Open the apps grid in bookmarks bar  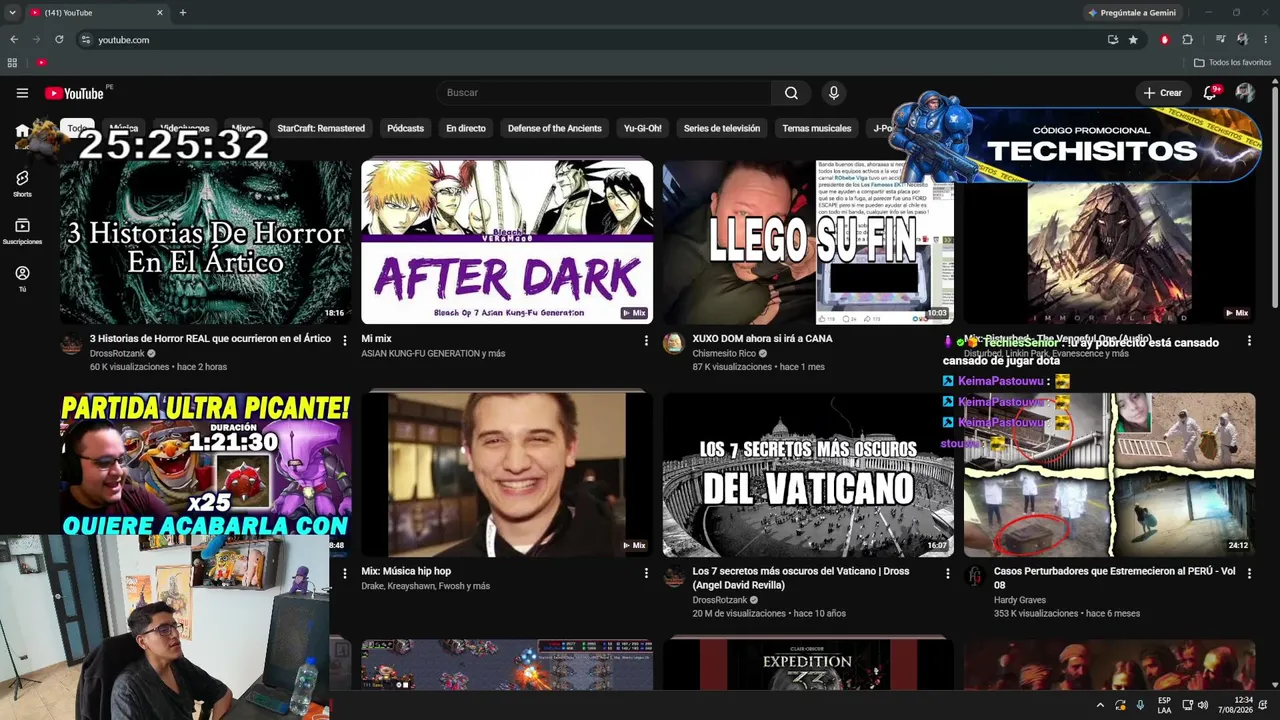point(12,63)
